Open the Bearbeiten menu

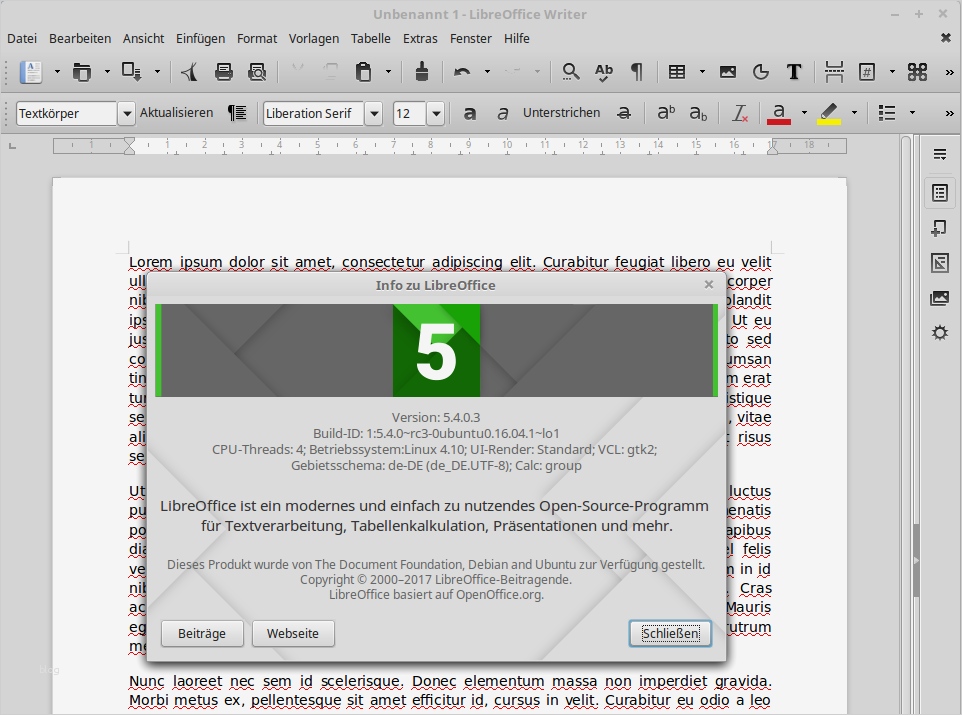(x=80, y=39)
